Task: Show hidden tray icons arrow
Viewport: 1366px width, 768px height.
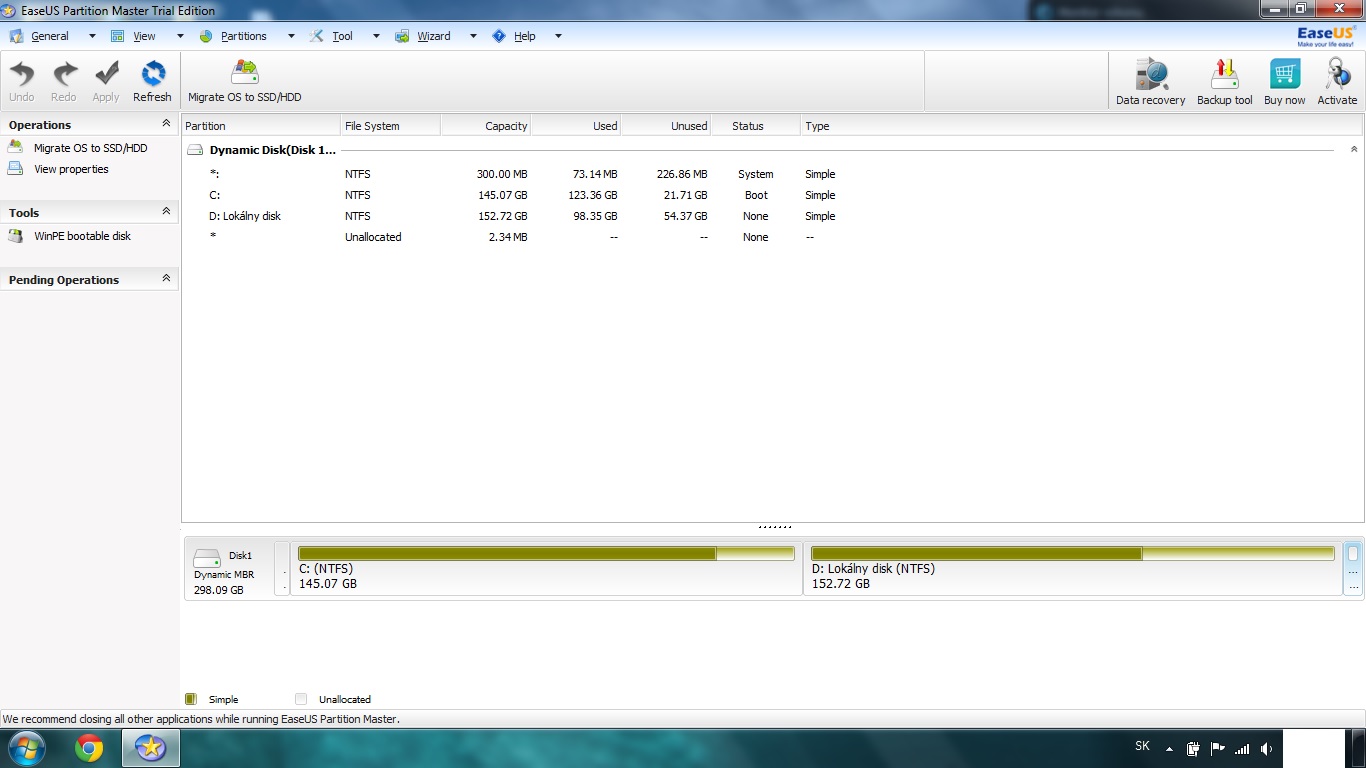Action: point(1169,749)
